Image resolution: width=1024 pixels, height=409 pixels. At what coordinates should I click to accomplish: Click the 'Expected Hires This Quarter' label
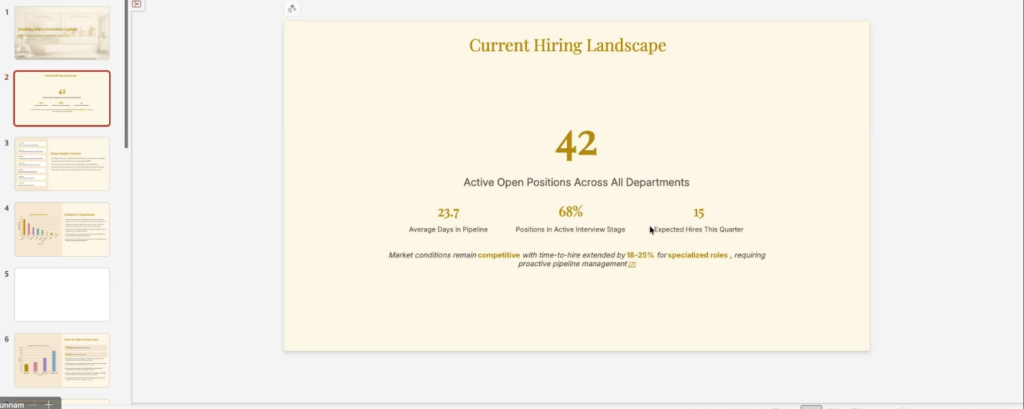[699, 229]
